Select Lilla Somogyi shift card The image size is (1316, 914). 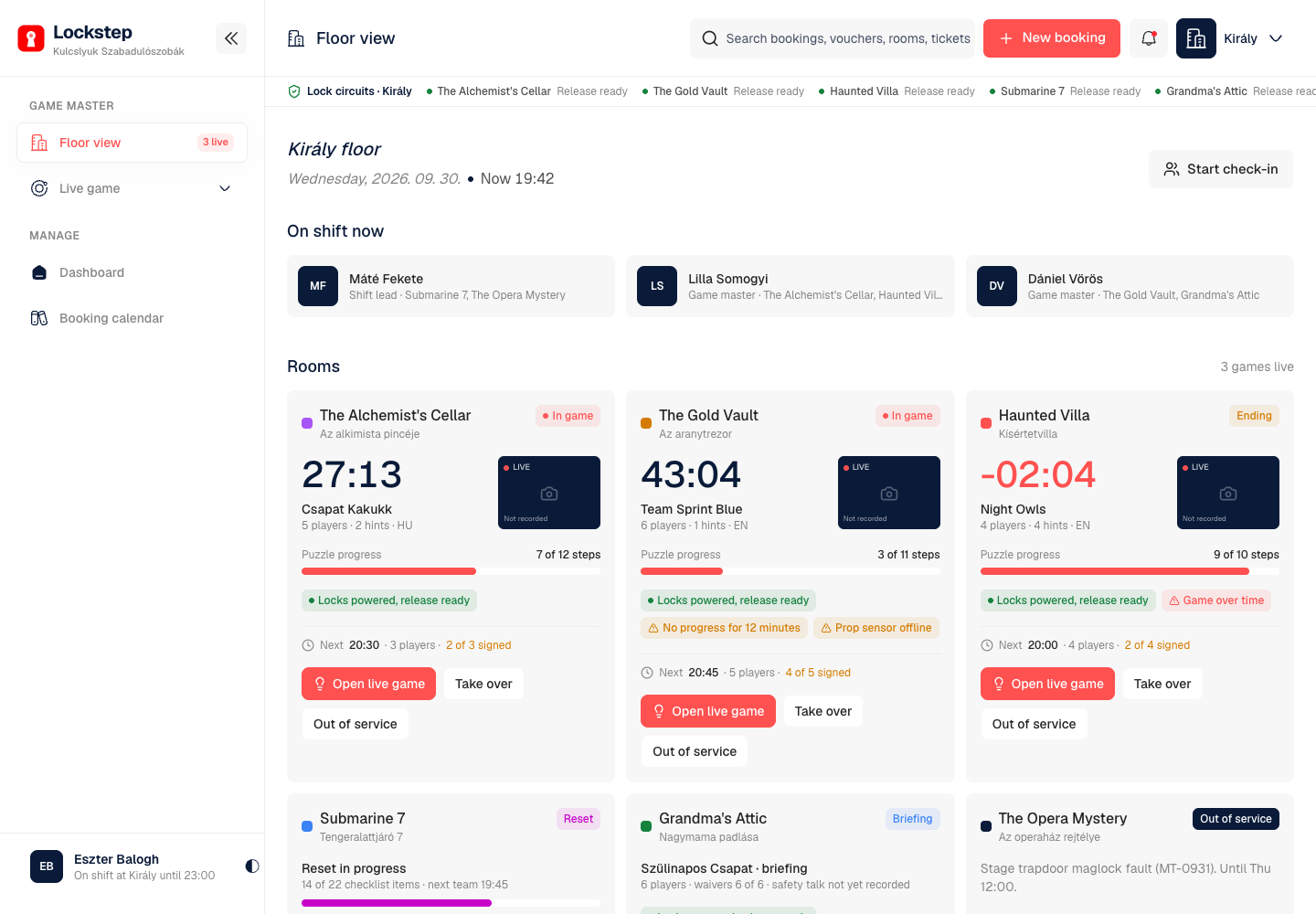[791, 286]
